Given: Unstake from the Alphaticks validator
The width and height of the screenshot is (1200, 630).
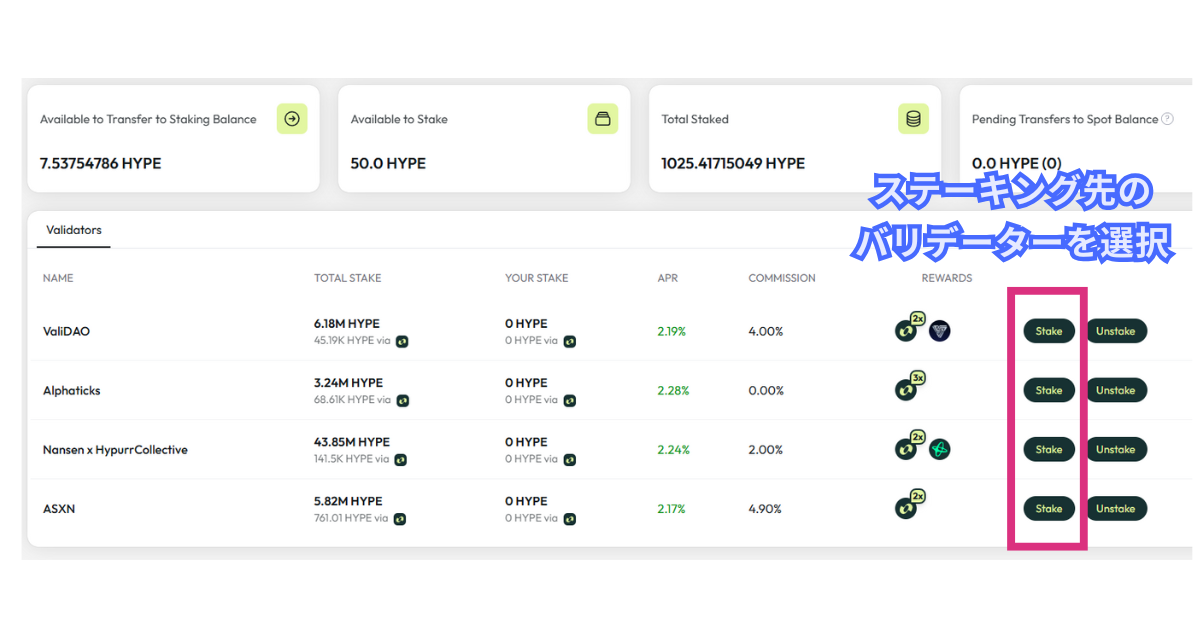Looking at the screenshot, I should point(1116,390).
